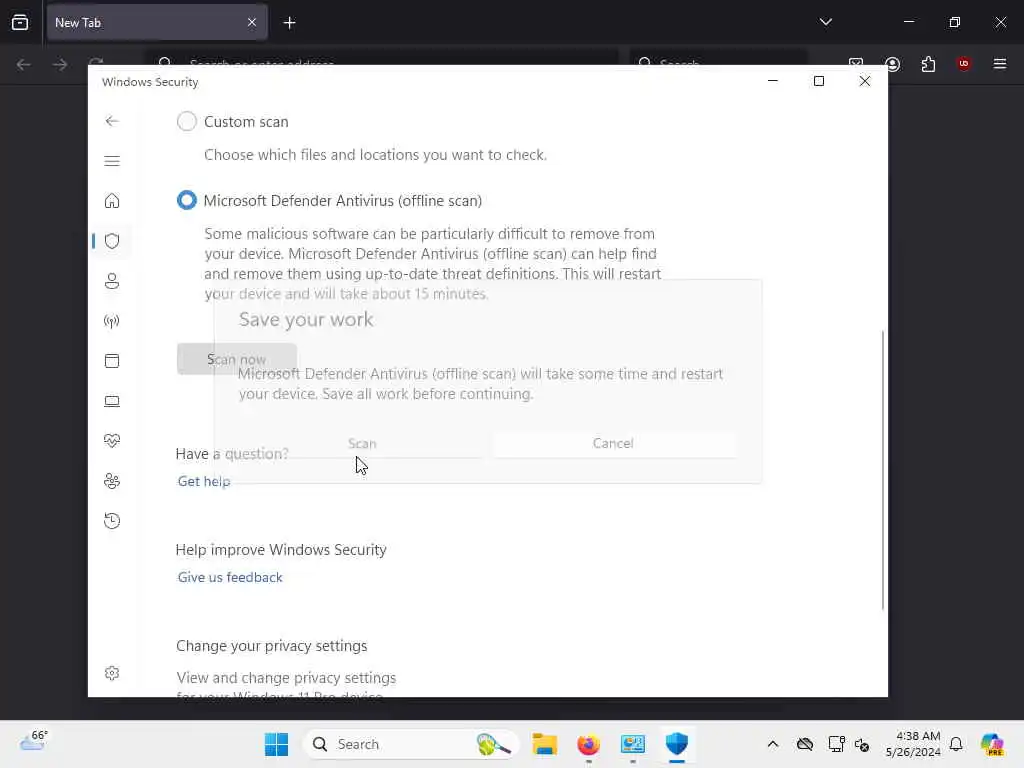Select the New Tab browser tab
The width and height of the screenshot is (1024, 768).
tap(157, 23)
